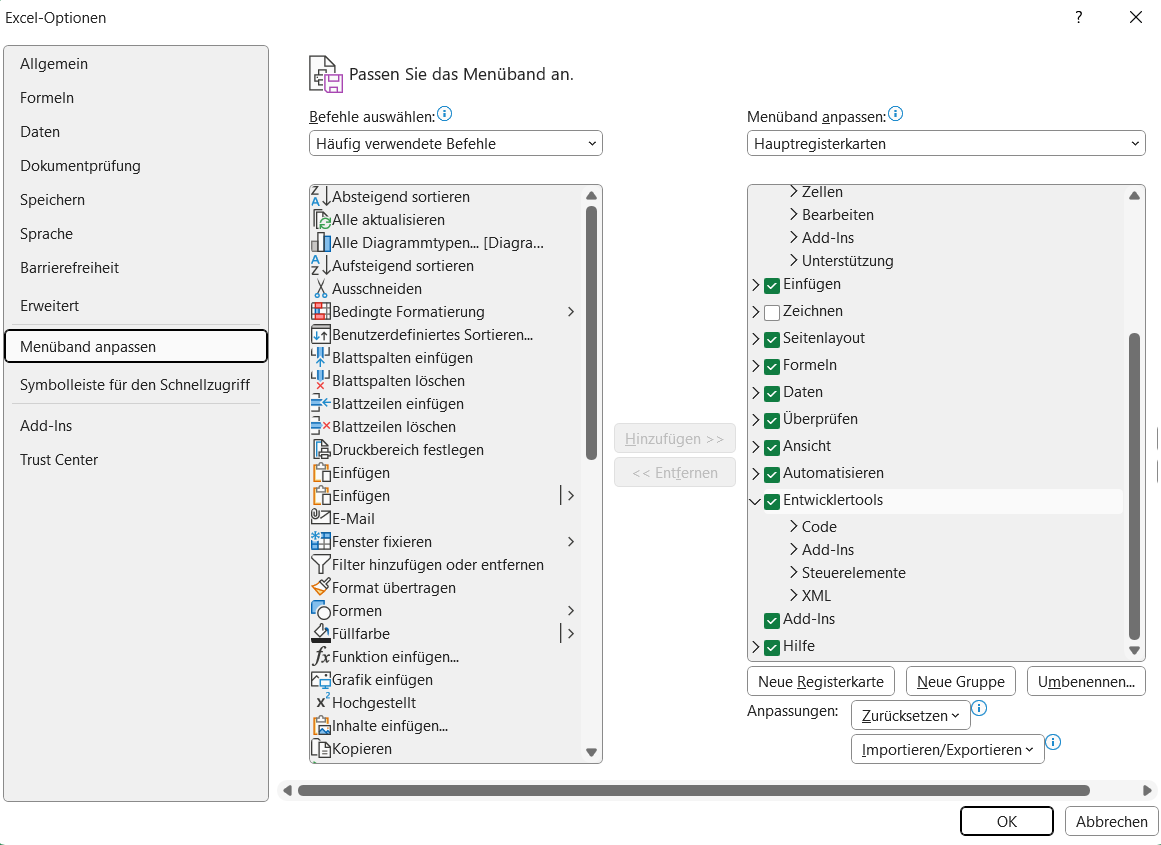Click the Blattzeilen einfügen icon
This screenshot has width=1161, height=845.
[x=321, y=404]
